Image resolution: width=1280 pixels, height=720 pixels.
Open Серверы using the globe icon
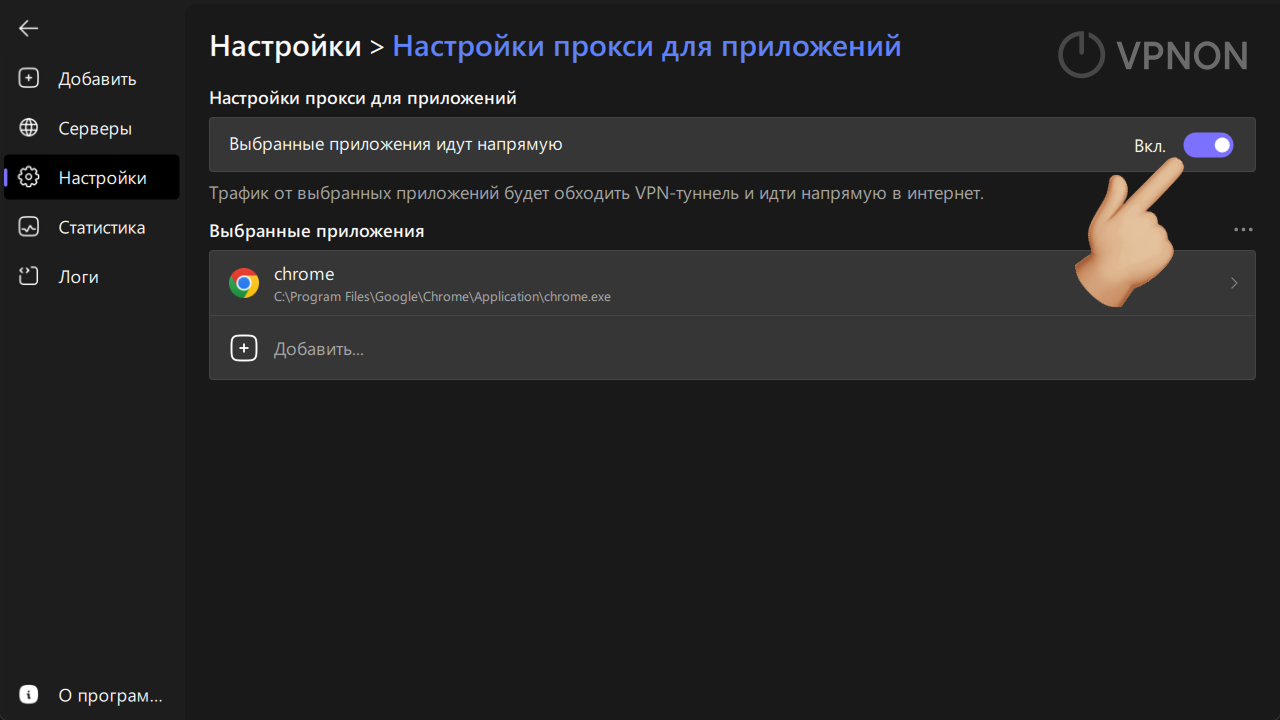(x=28, y=128)
